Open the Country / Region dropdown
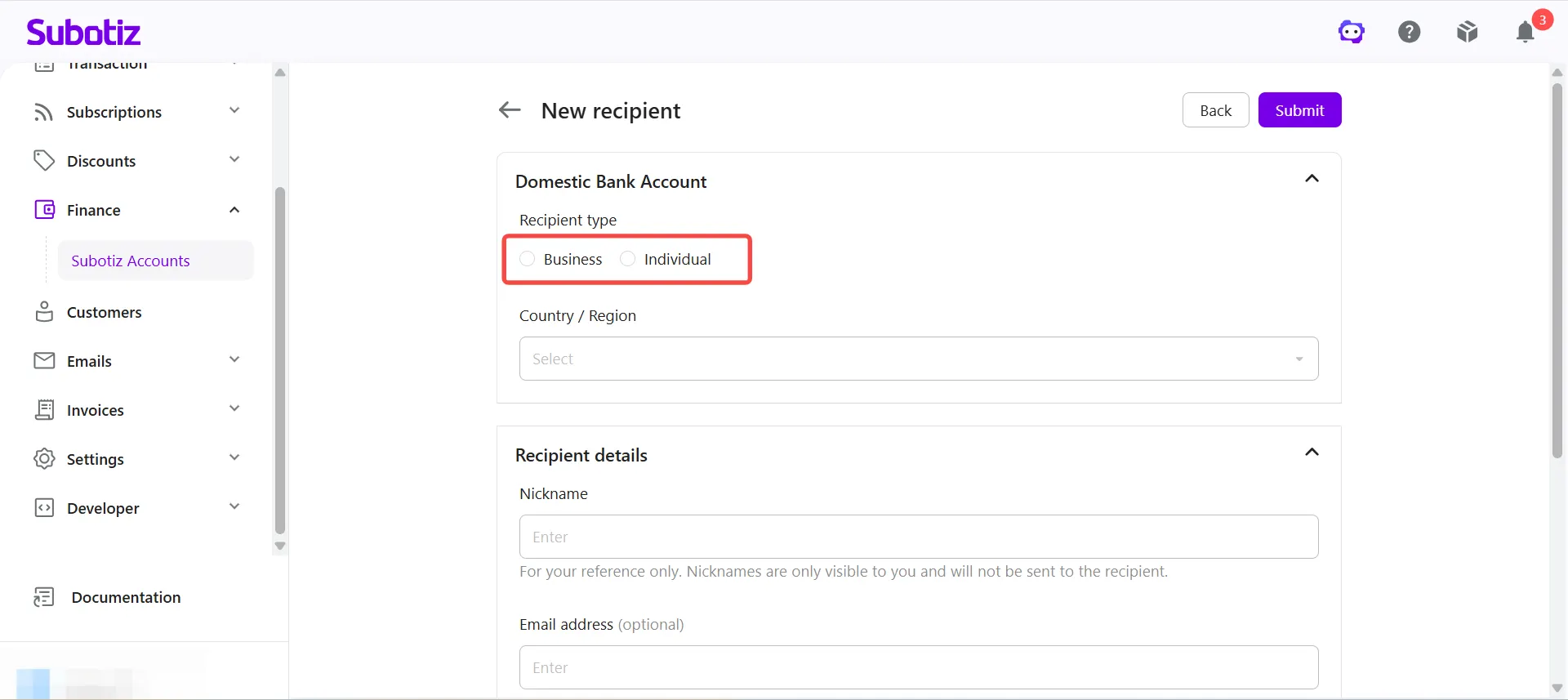Screen dimensions: 1568x700 [x=919, y=359]
